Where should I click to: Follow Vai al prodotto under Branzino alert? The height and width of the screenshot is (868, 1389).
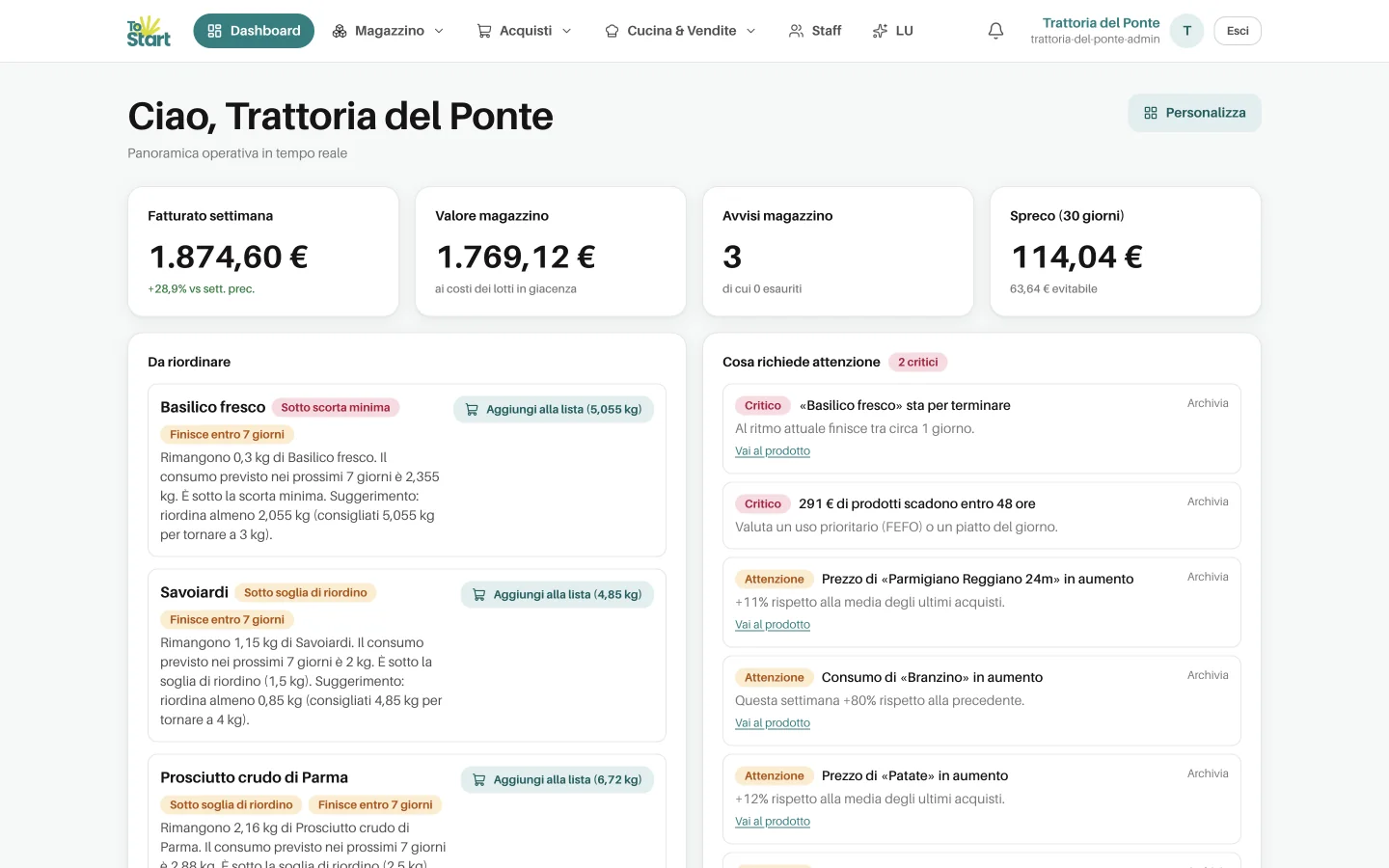(773, 723)
